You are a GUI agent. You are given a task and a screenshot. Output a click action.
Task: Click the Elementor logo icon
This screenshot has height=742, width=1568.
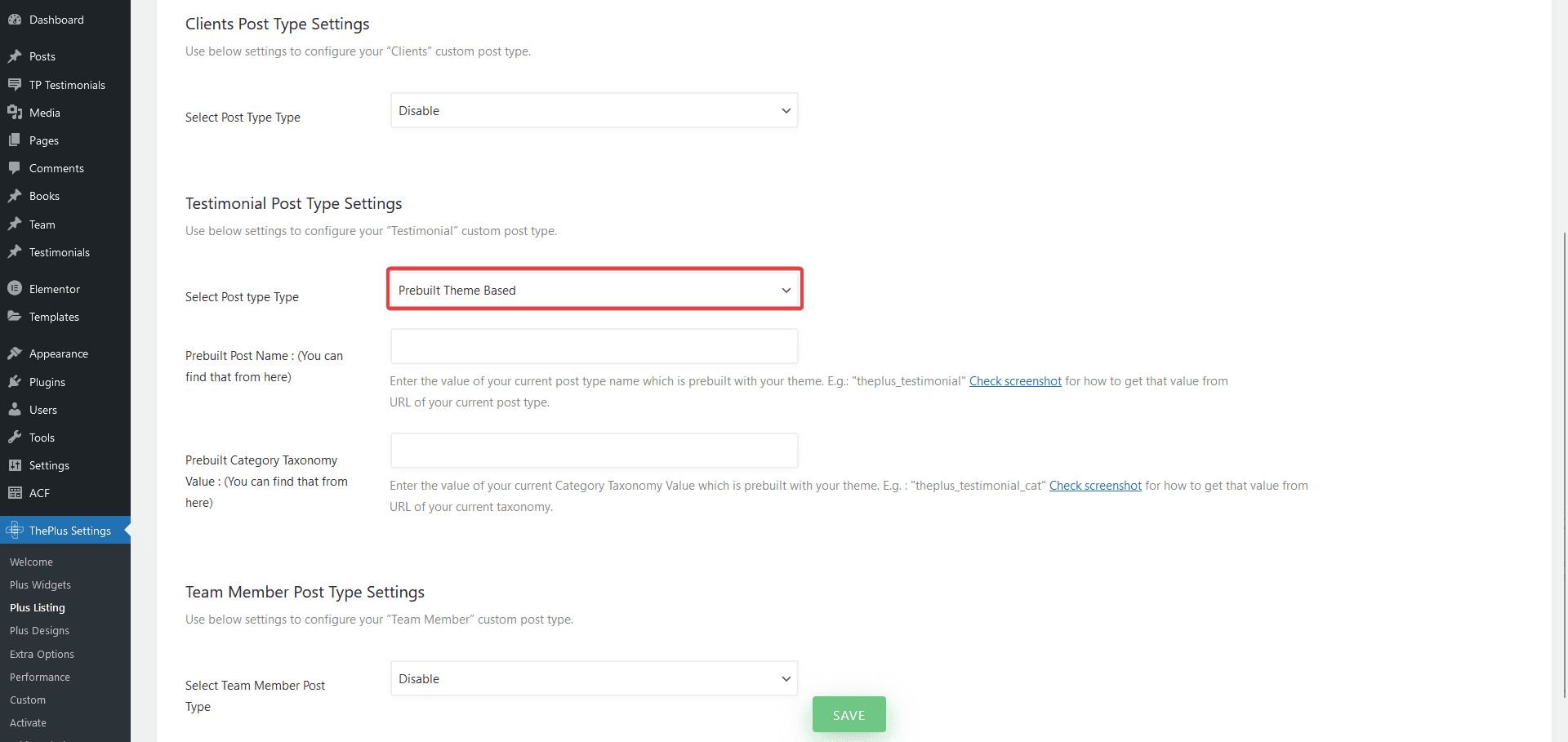tap(15, 289)
